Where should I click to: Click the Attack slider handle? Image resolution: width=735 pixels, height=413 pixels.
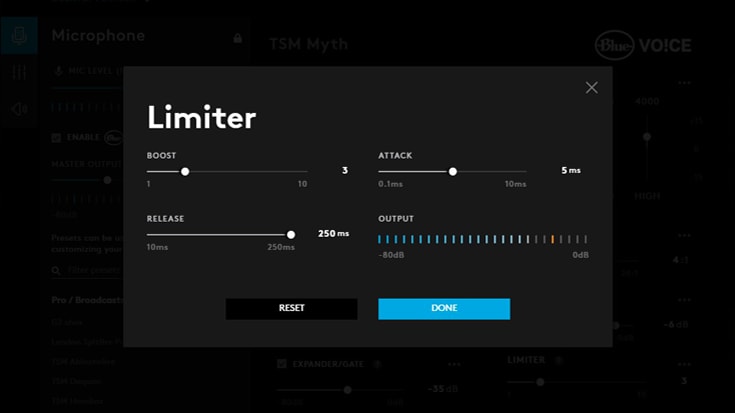pos(453,171)
